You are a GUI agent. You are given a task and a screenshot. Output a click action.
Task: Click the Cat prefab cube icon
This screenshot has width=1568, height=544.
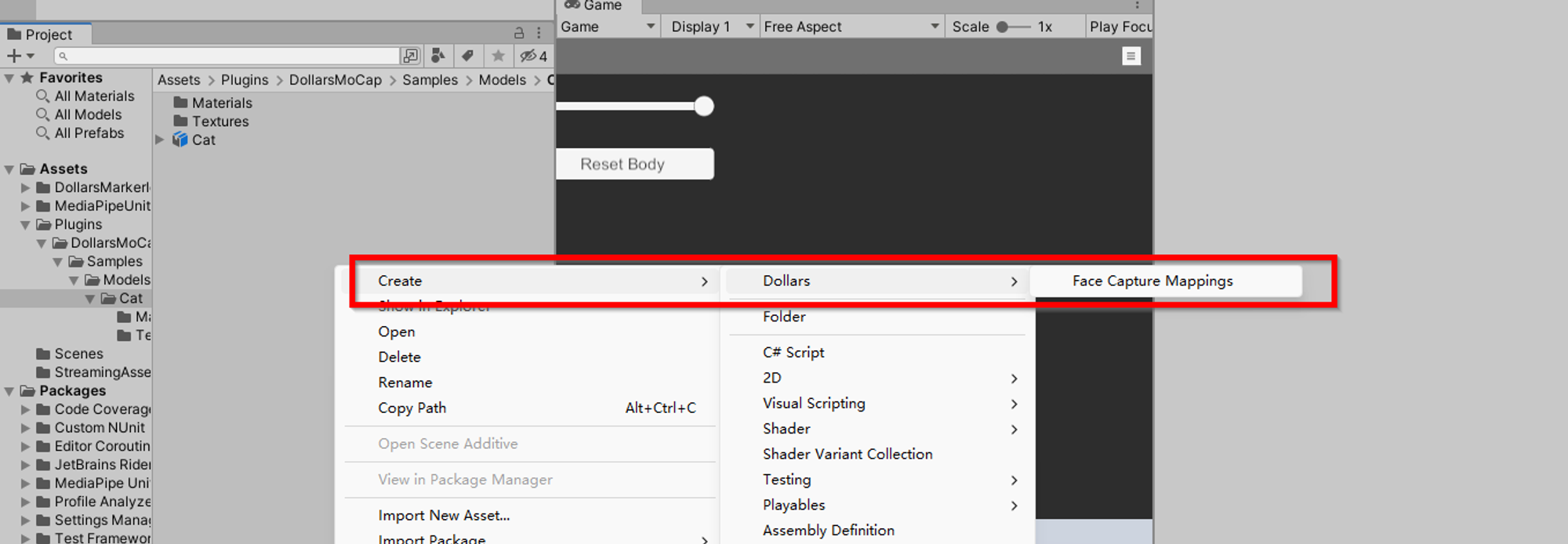coord(180,140)
